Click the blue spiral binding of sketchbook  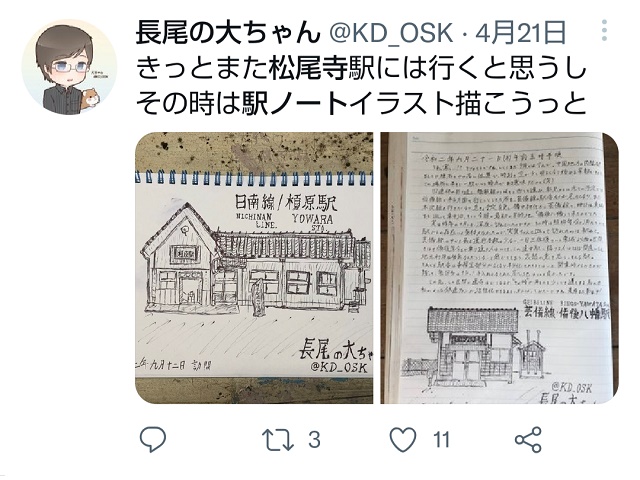click(254, 178)
